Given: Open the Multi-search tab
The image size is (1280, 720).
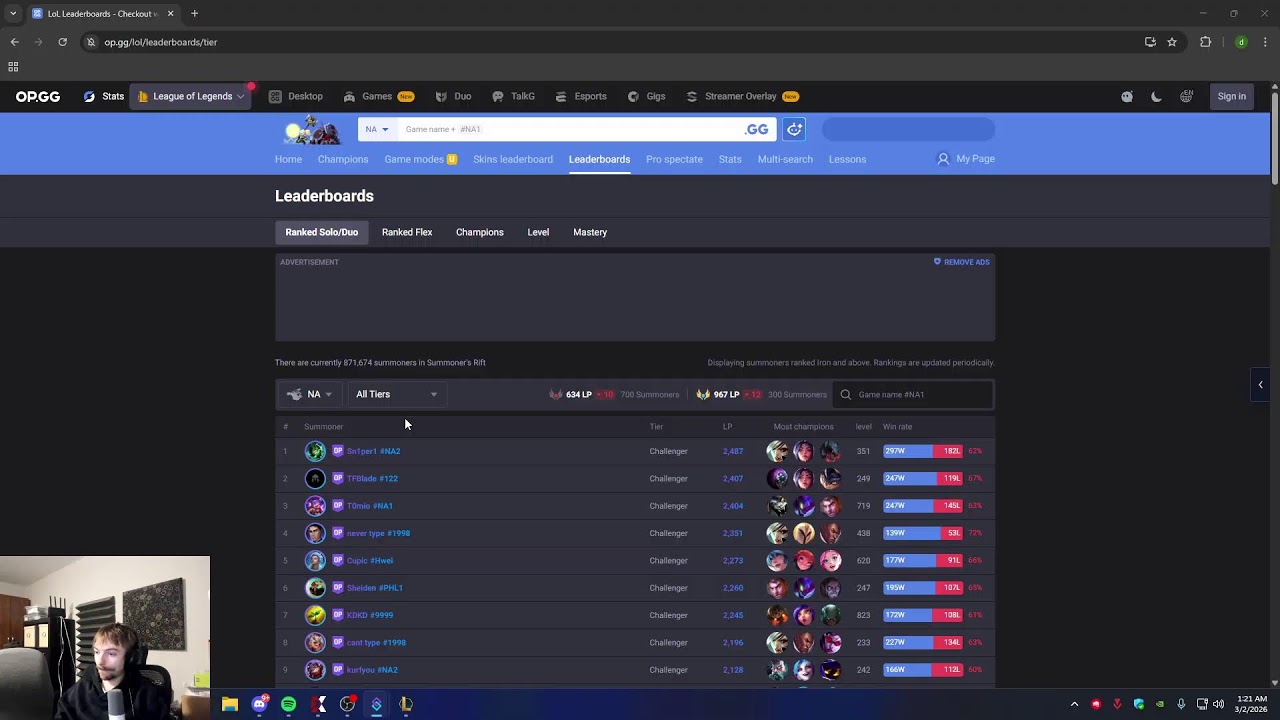Looking at the screenshot, I should tap(785, 159).
